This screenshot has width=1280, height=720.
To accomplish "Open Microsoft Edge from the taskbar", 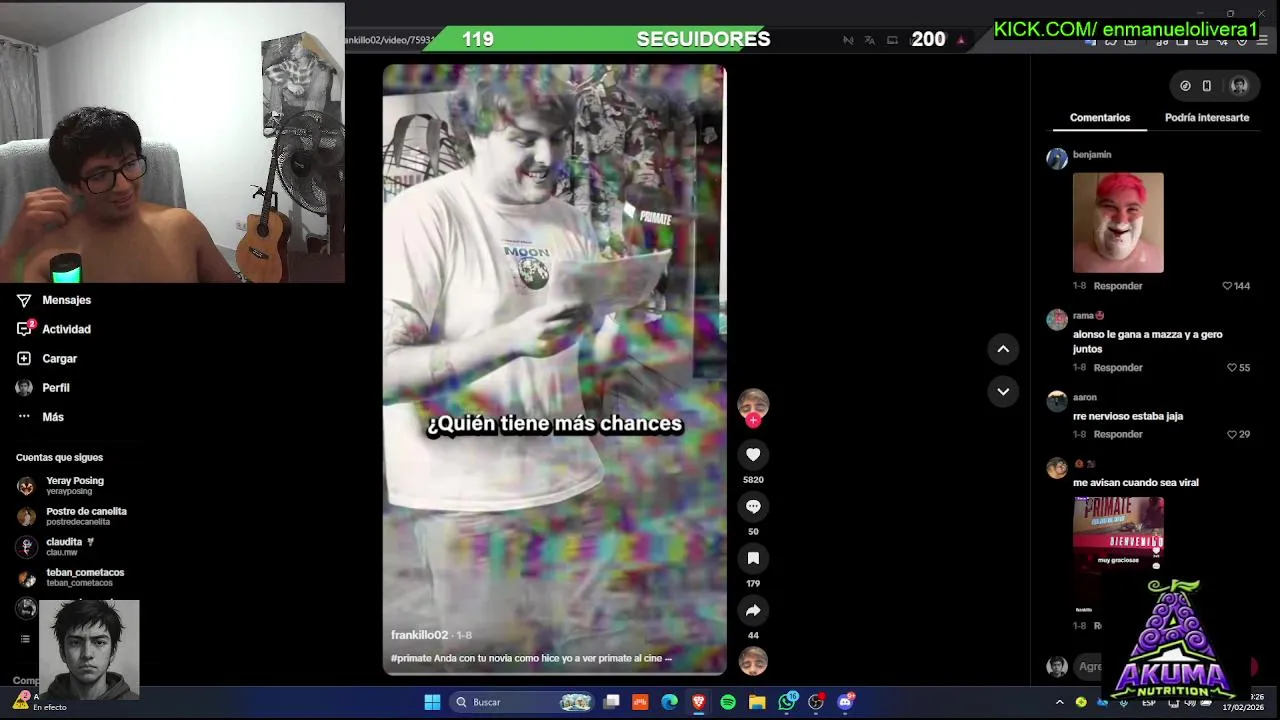I will tap(669, 702).
